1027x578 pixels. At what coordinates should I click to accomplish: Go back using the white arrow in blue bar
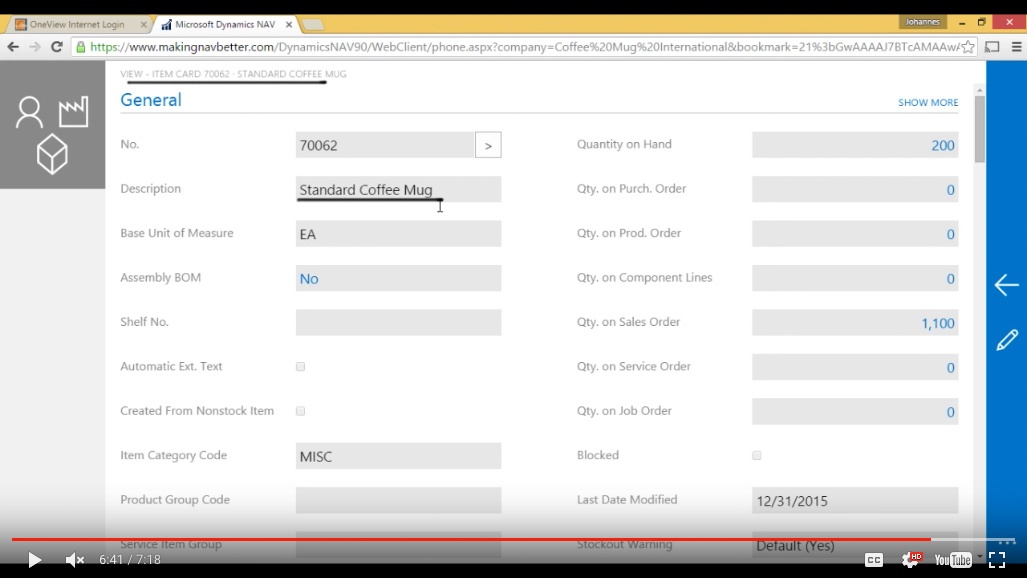(x=1007, y=284)
